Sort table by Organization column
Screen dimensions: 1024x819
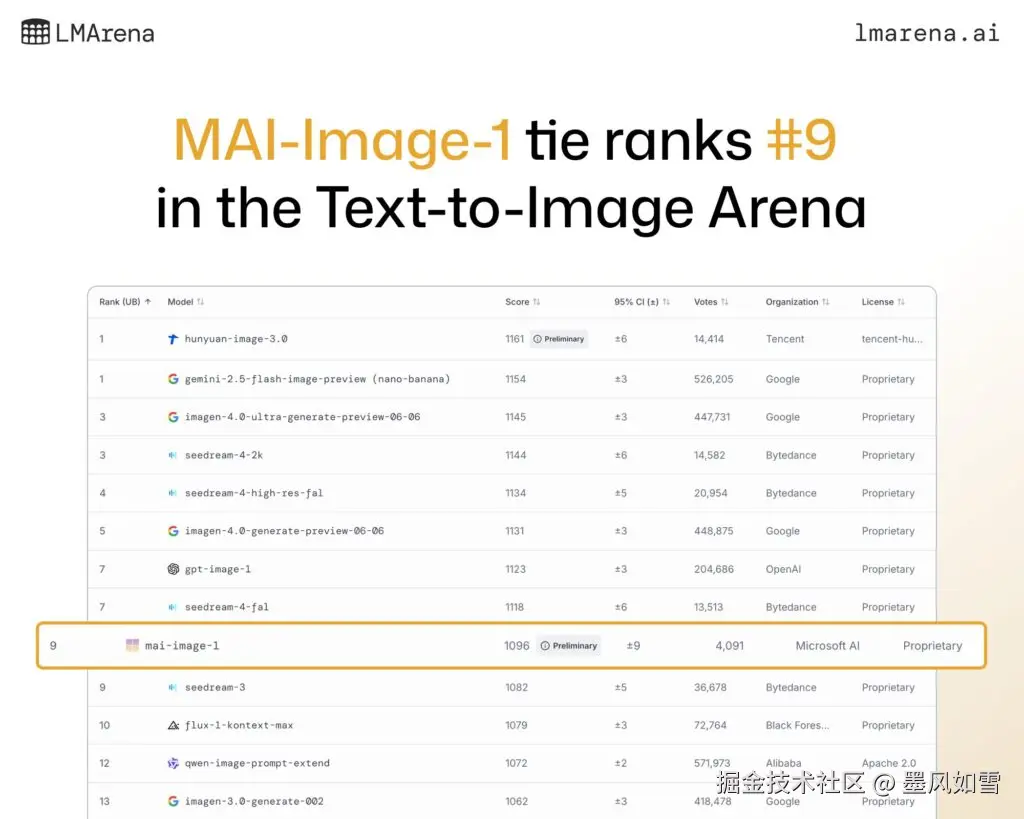pos(825,302)
